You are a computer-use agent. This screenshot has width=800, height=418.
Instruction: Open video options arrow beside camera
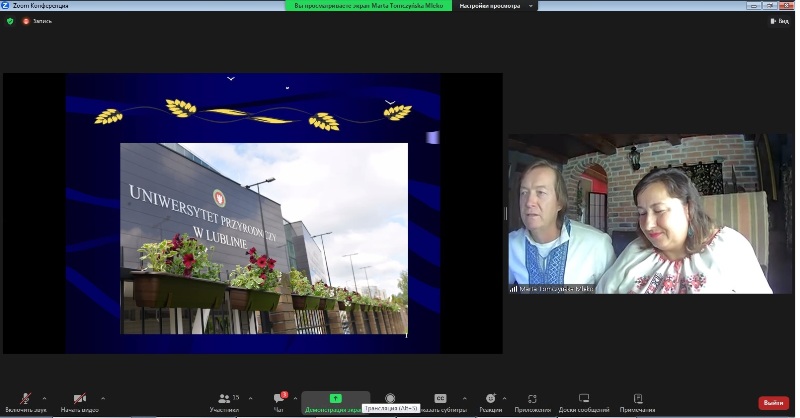[x=103, y=399]
